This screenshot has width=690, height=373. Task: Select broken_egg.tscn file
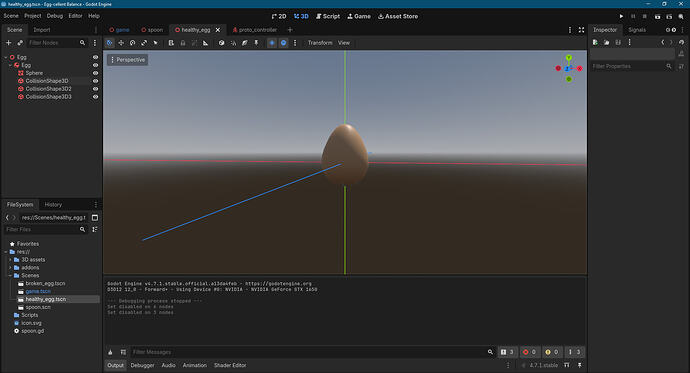click(x=45, y=283)
